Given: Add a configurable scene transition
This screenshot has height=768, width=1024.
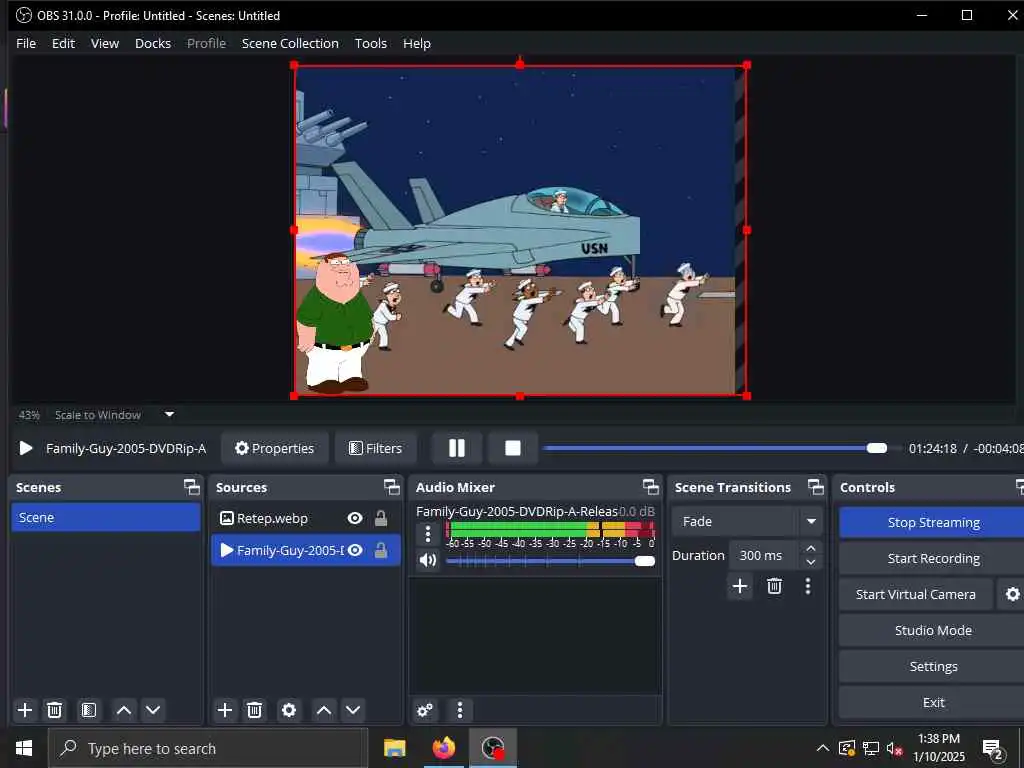Looking at the screenshot, I should (x=740, y=586).
